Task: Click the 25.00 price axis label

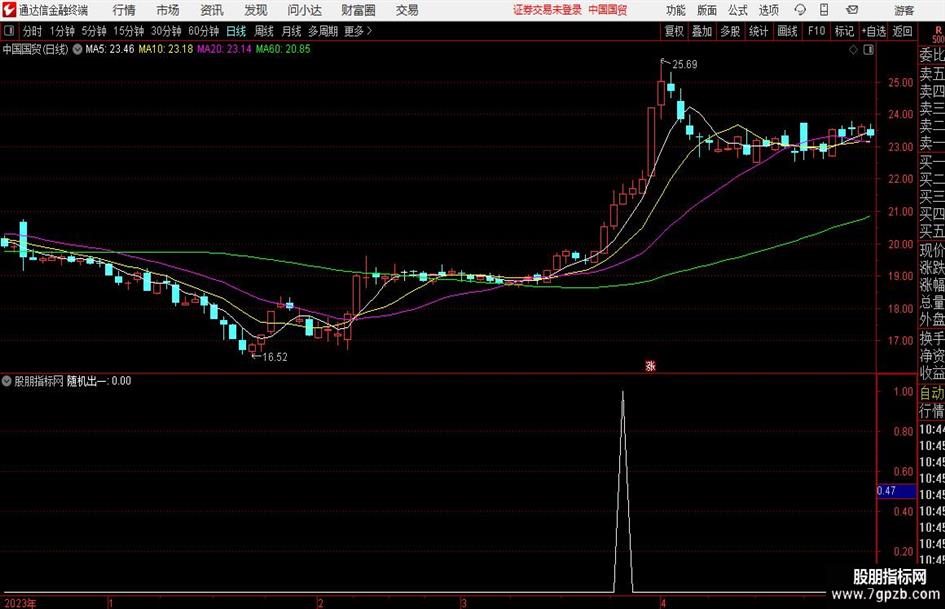Action: pos(900,83)
